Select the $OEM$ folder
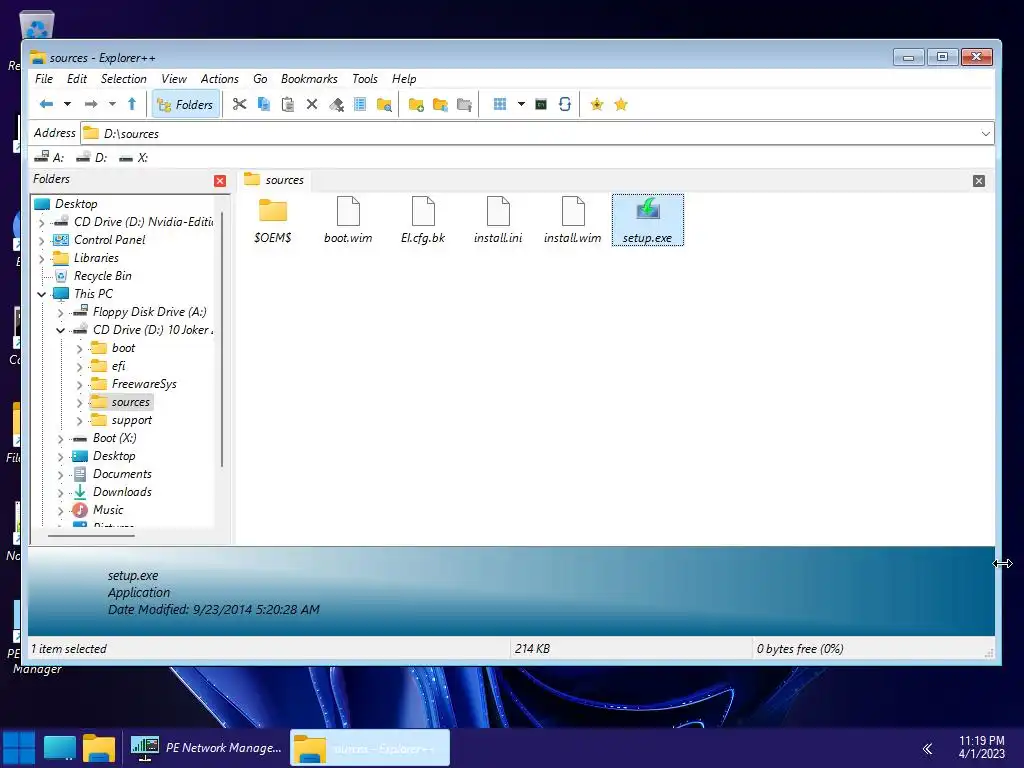The height and width of the screenshot is (768, 1024). [273, 220]
